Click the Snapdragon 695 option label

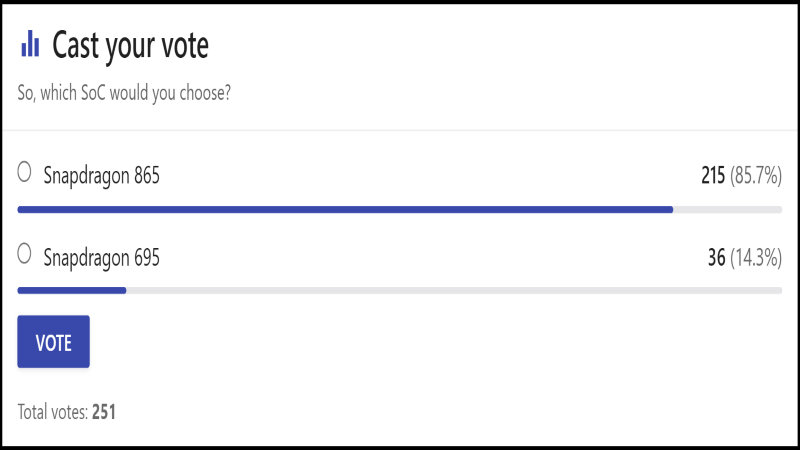pos(102,258)
